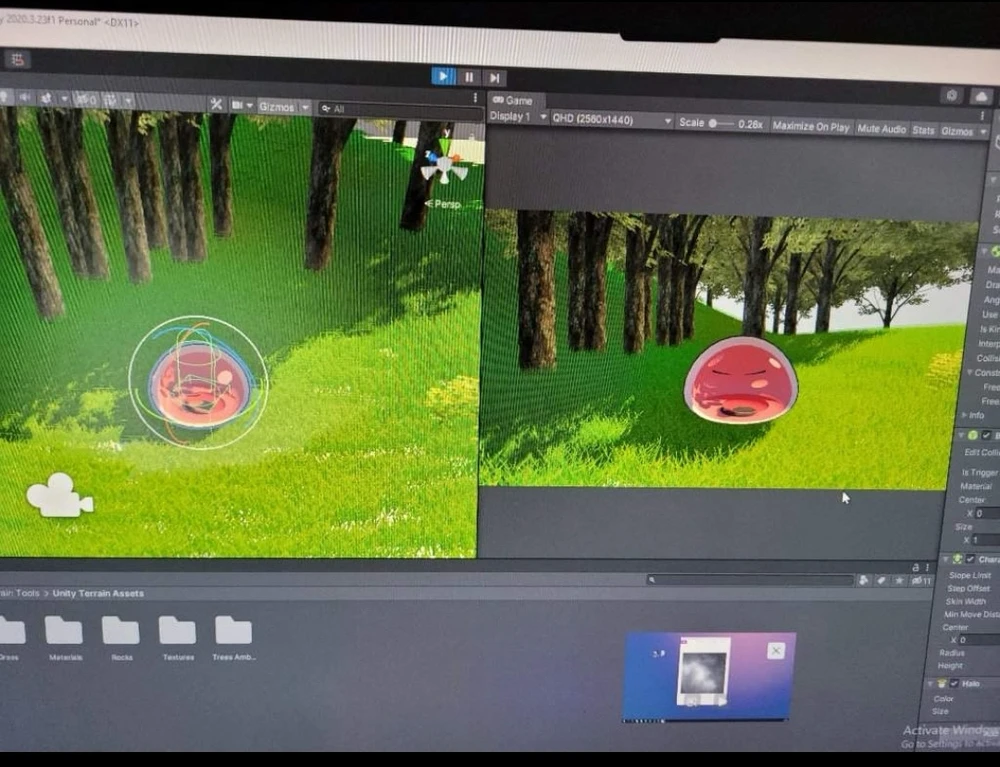Click the camera gizmo in Scene view
The width and height of the screenshot is (1000, 767).
(x=60, y=495)
